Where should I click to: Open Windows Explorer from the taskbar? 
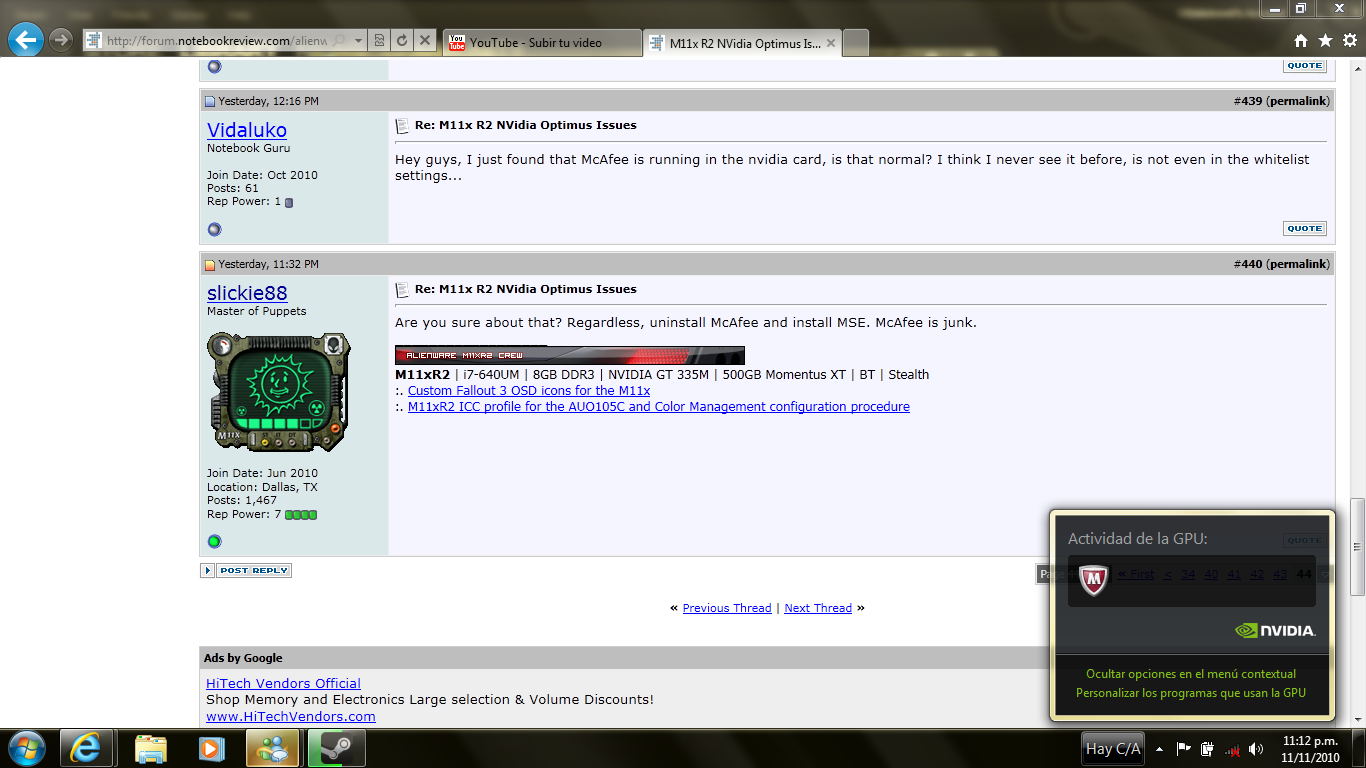pyautogui.click(x=151, y=748)
